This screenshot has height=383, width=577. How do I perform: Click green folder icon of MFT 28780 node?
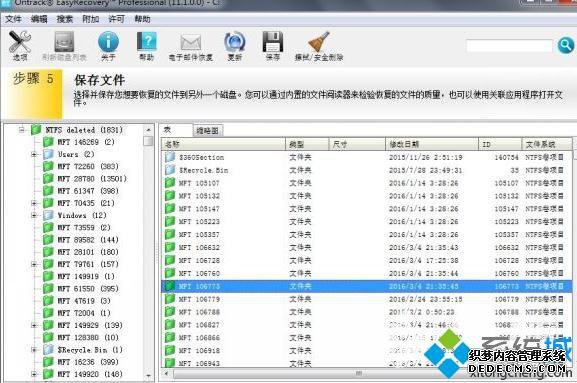point(48,178)
